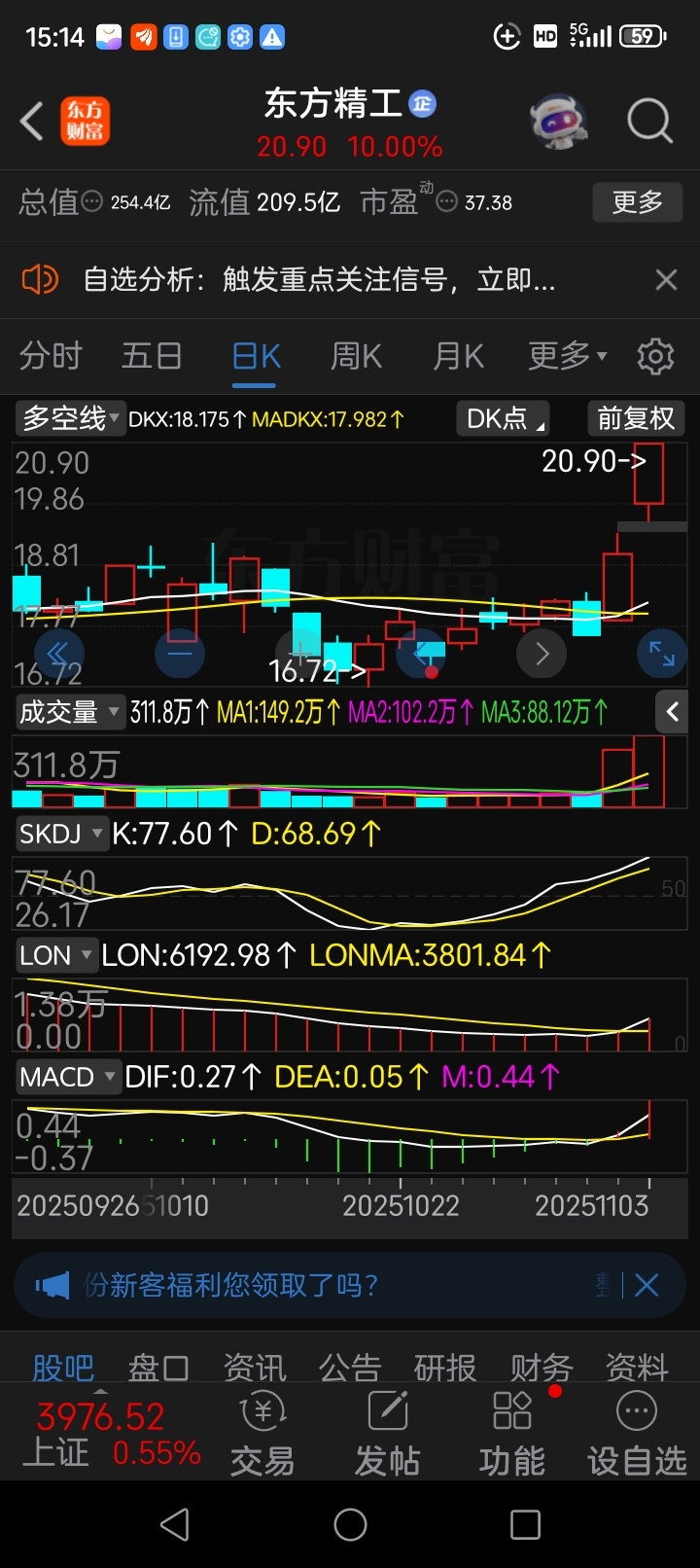Open the SKDJ indicator dropdown
700x1568 pixels.
coord(61,834)
